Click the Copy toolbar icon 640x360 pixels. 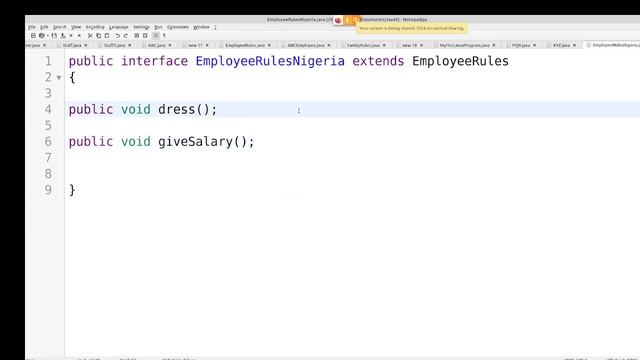98,36
